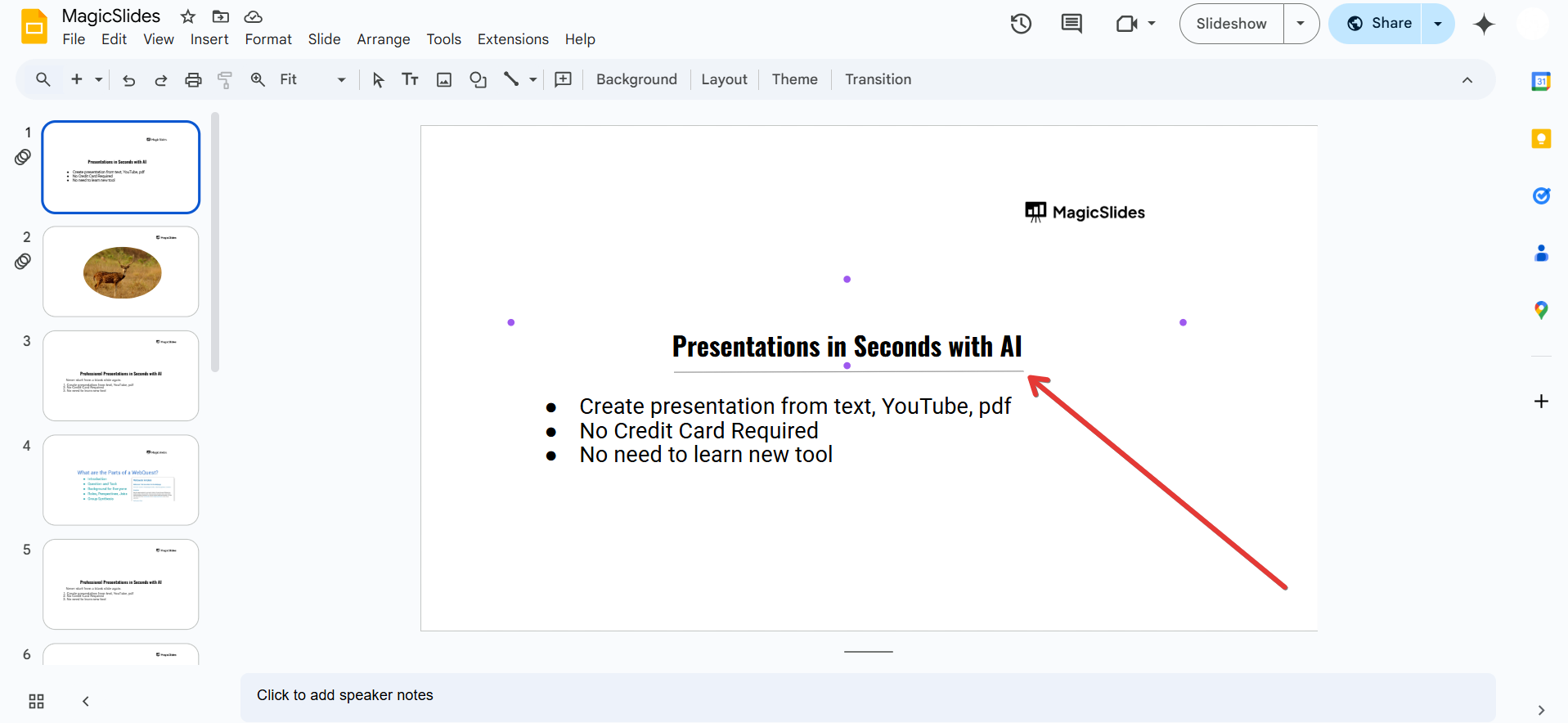Check the cloud save status icon
Screen dimensions: 1568x723
(x=254, y=16)
